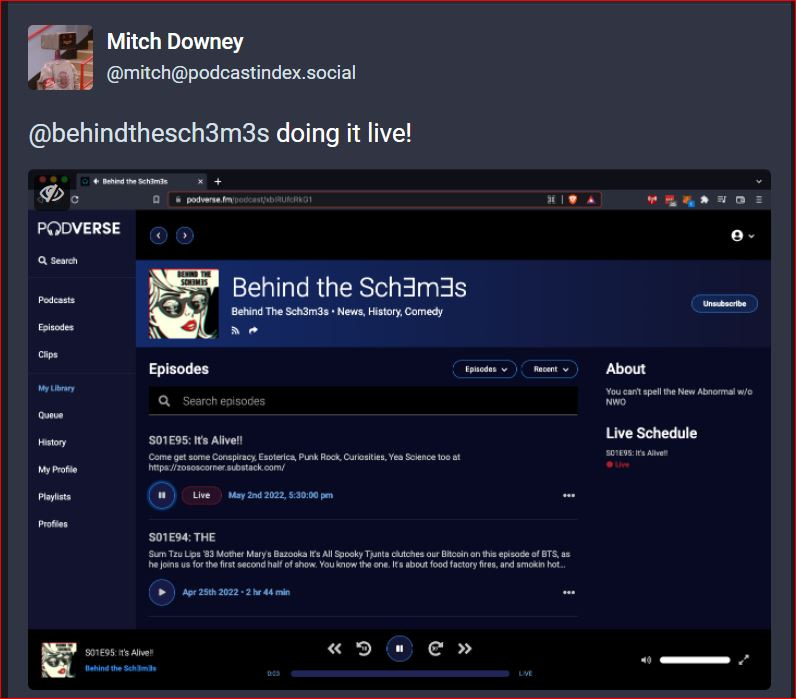
Task: Open Clips in the sidebar
Action: coord(48,354)
